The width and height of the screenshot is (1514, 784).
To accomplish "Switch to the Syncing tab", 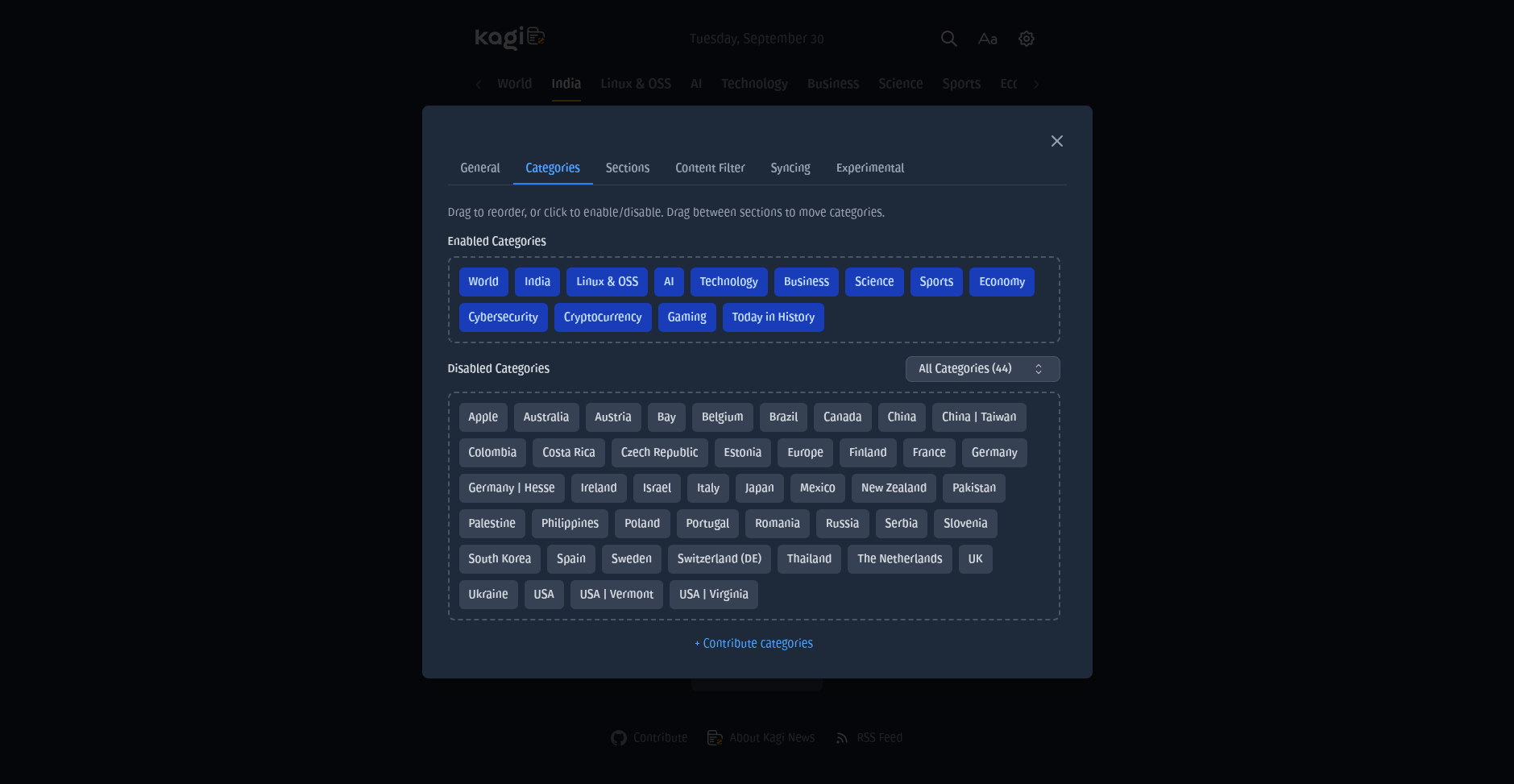I will [790, 168].
